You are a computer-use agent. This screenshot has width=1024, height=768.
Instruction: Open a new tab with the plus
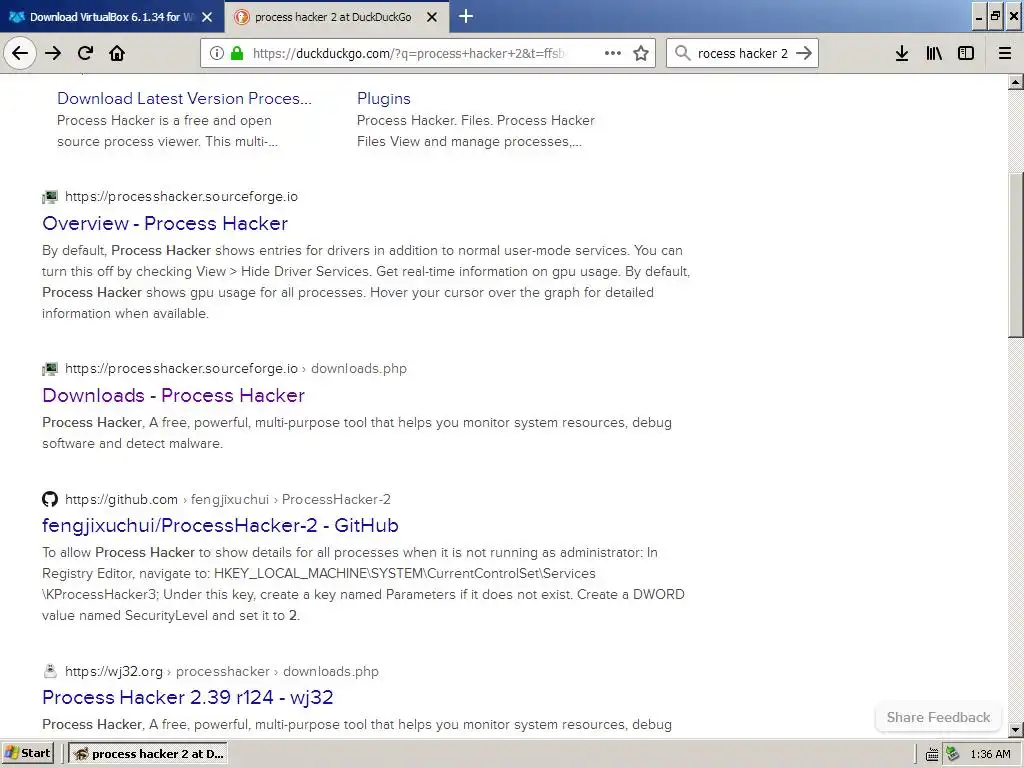click(466, 16)
